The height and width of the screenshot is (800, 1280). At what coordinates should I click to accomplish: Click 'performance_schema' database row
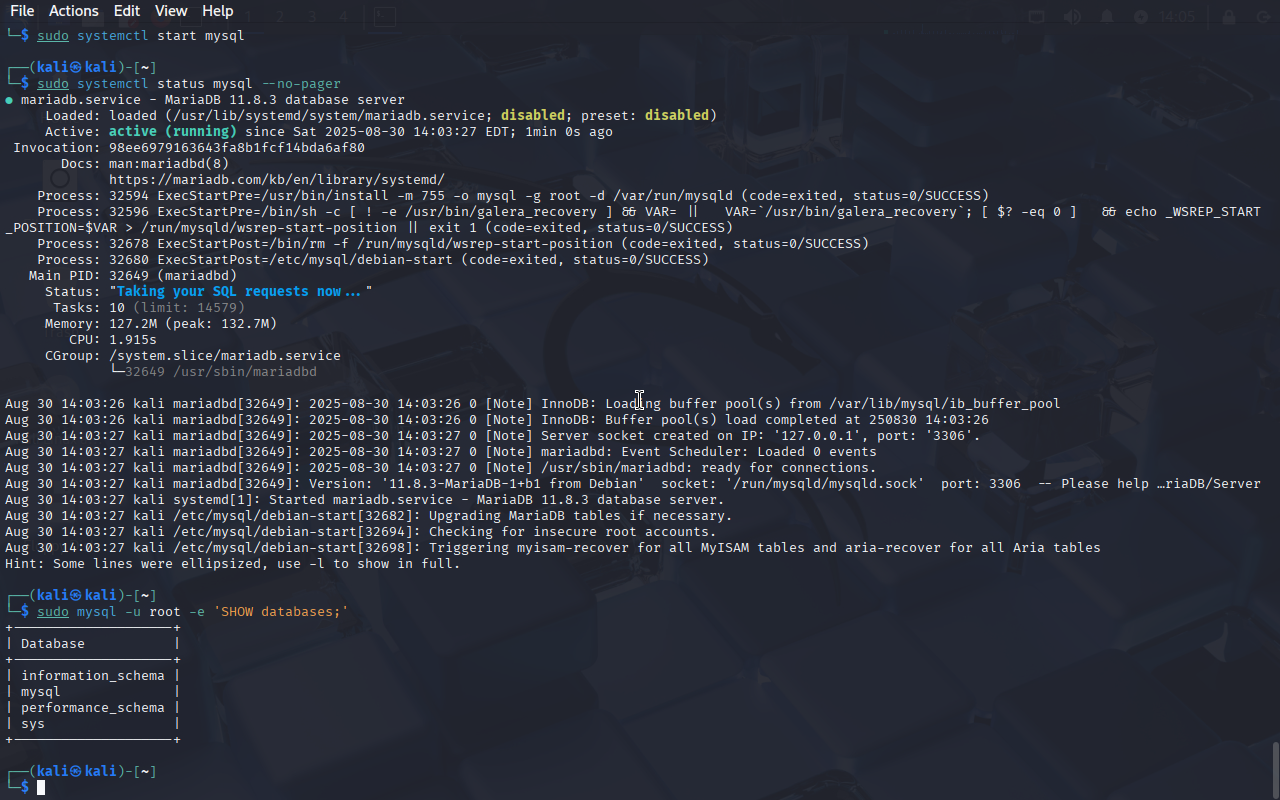coord(93,708)
